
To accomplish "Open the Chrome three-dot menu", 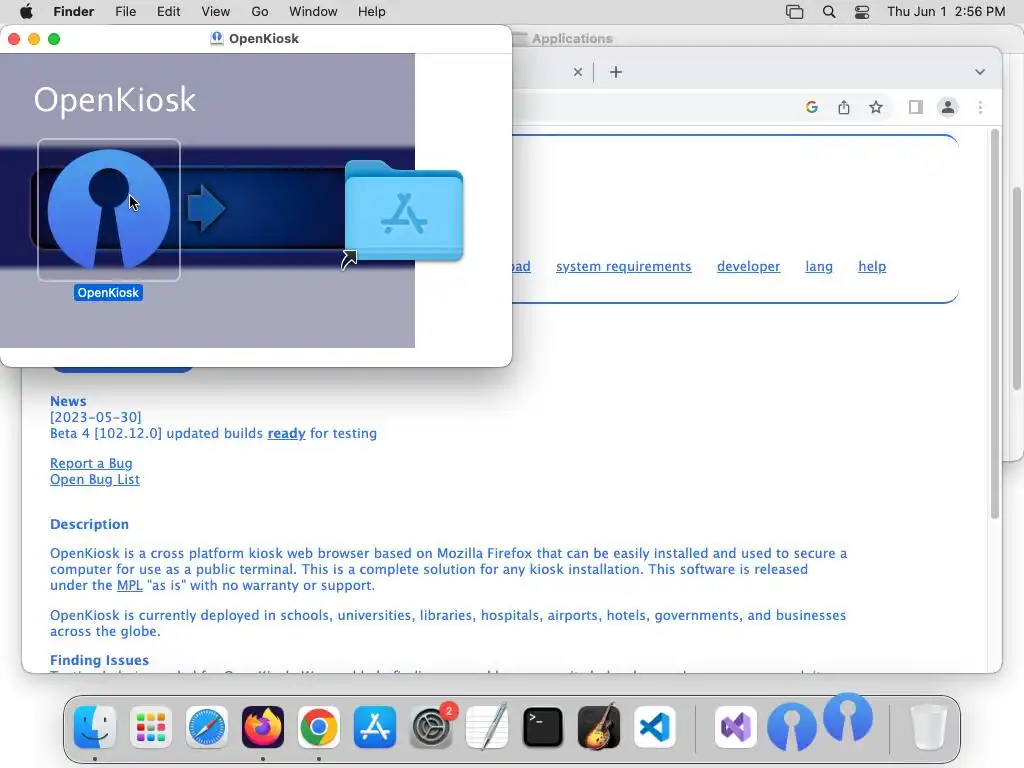I will (x=980, y=107).
